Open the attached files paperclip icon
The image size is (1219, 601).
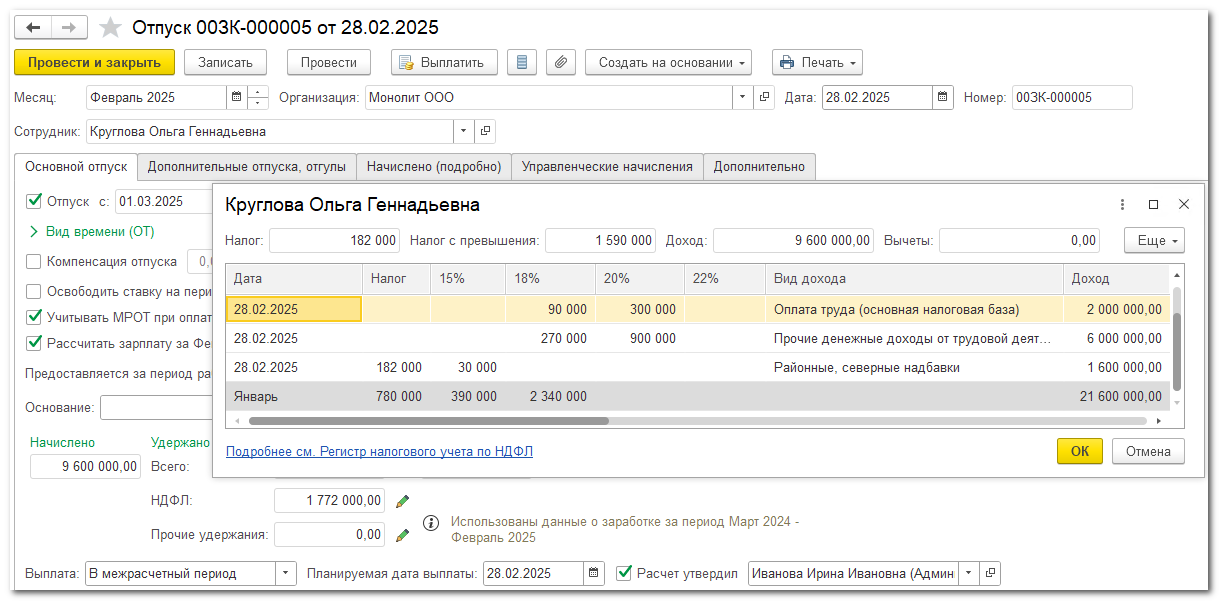tap(561, 62)
